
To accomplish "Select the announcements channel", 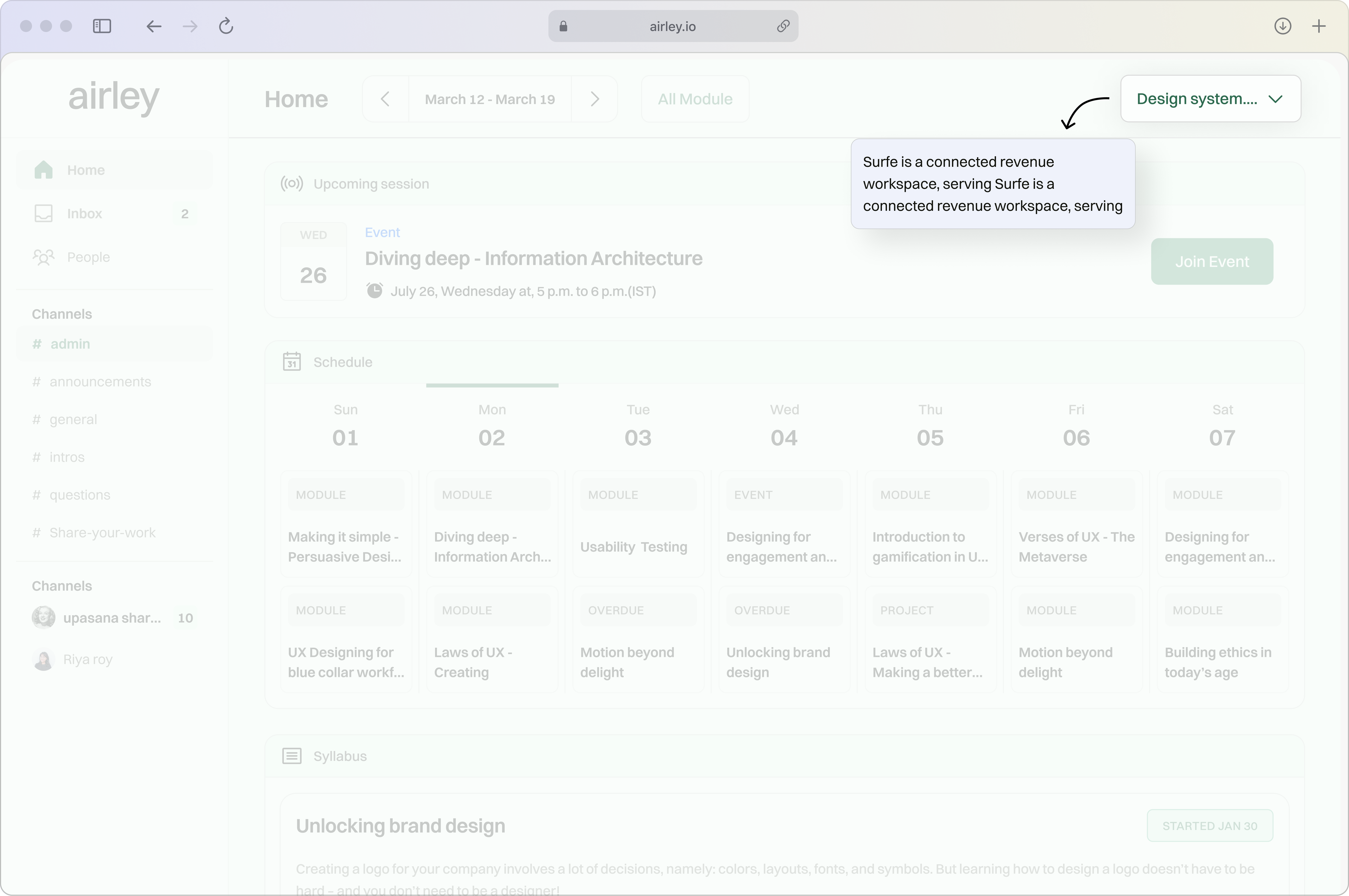I will 114,382.
